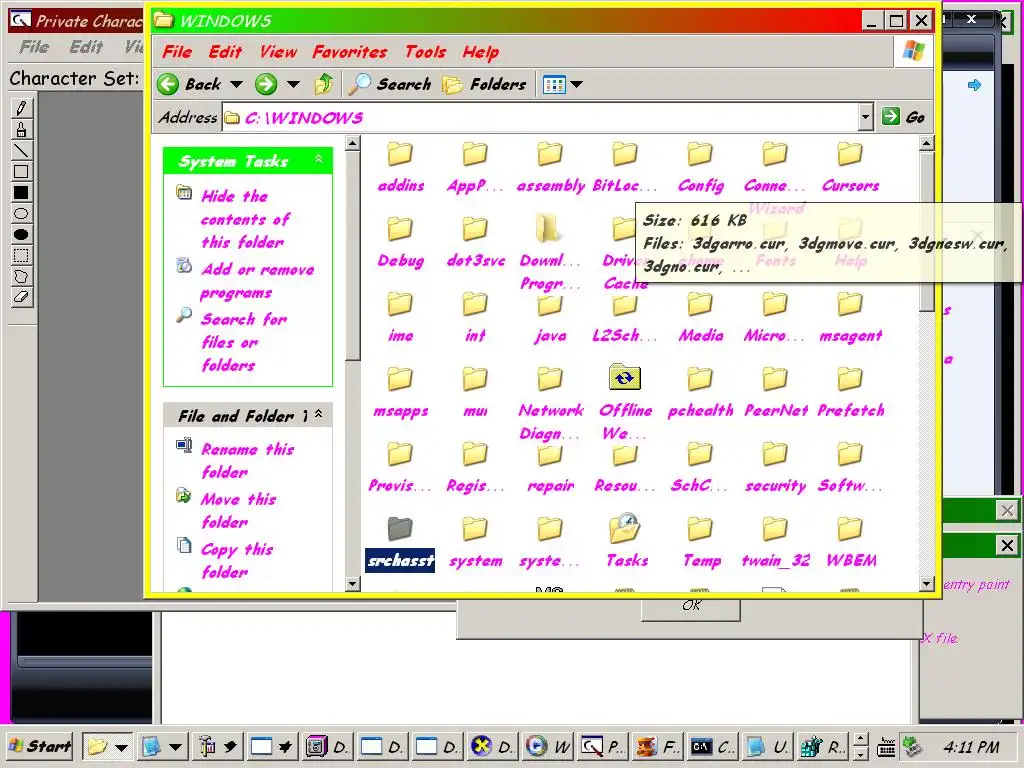Collapse the File and Folder Tasks panel
The image size is (1024, 768).
(x=319, y=414)
